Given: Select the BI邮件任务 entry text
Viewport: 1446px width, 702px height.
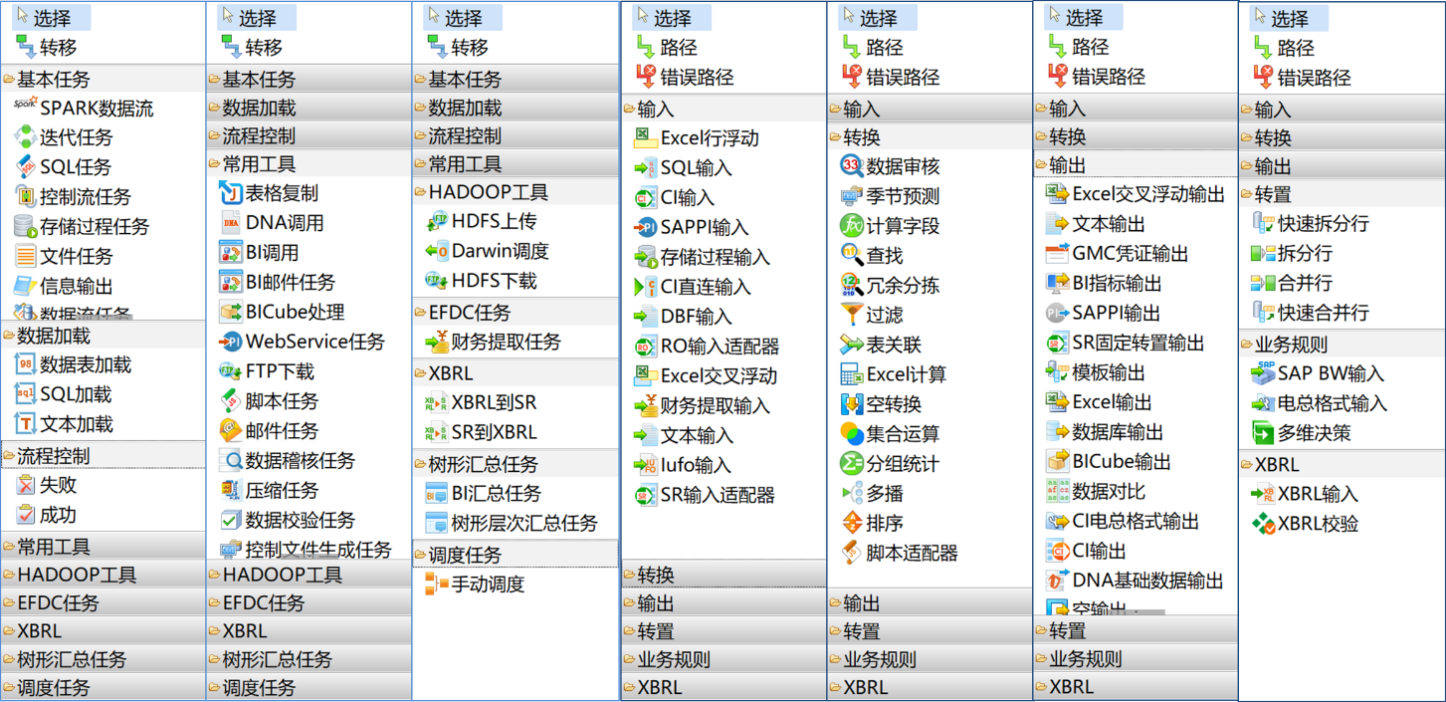Looking at the screenshot, I should tap(291, 282).
